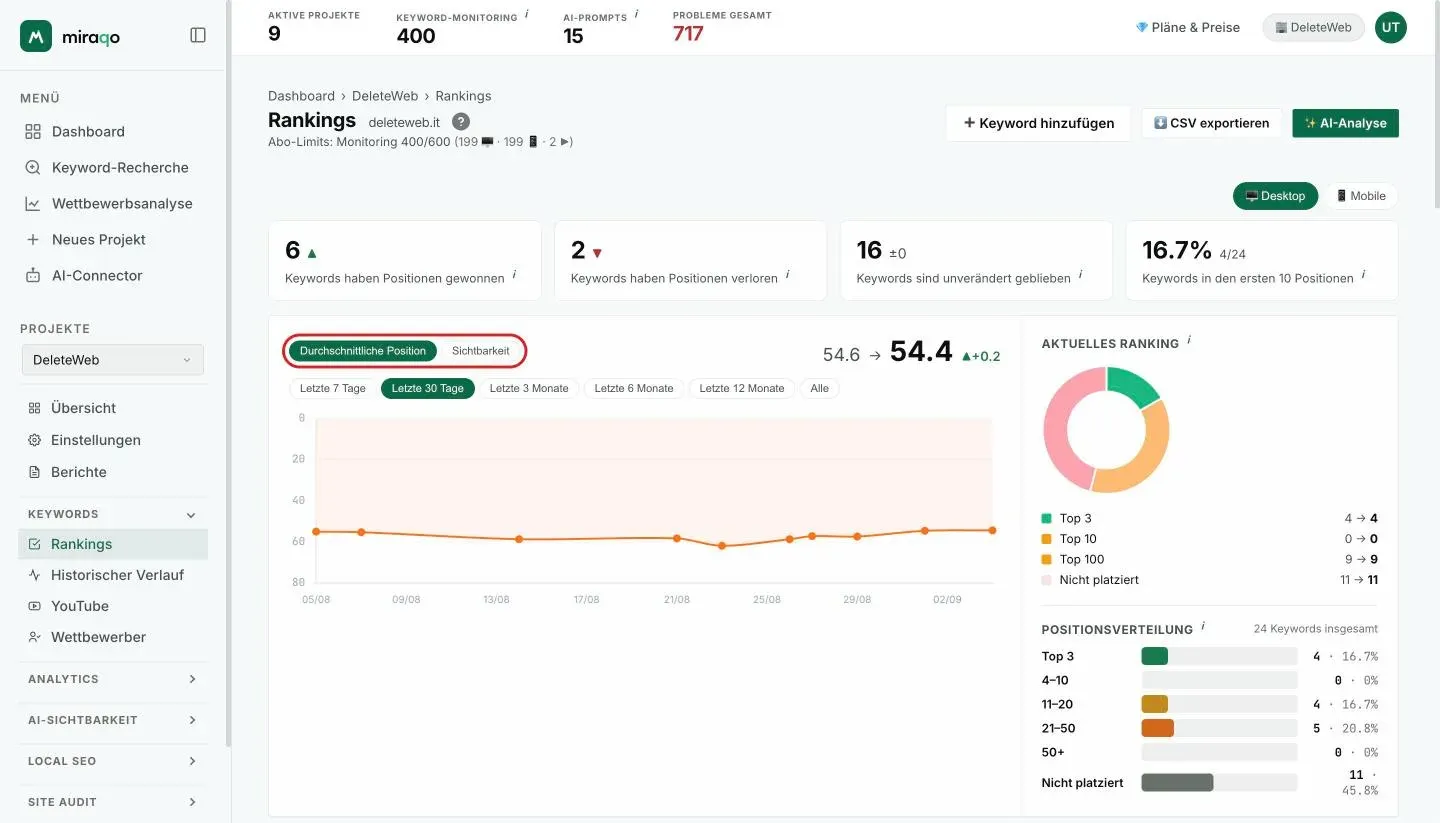
Task: Switch to Mobile view
Action: pyautogui.click(x=1361, y=196)
